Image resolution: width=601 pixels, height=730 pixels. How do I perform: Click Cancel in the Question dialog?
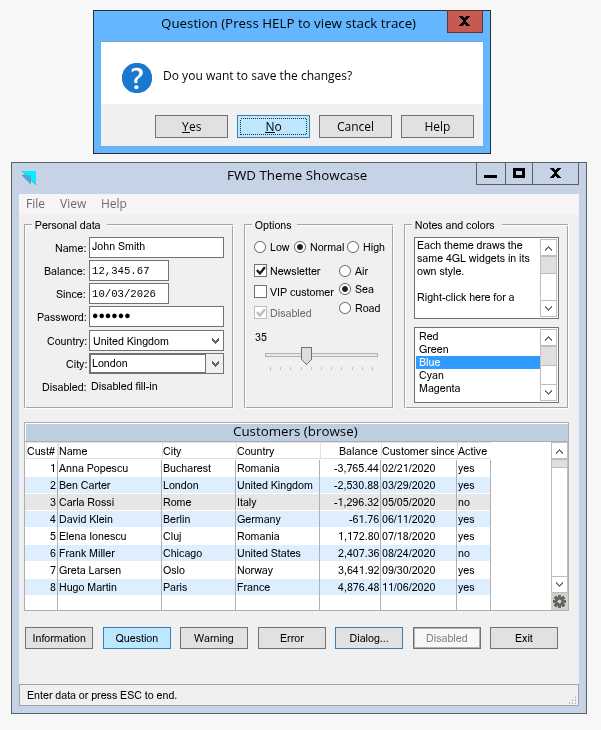pos(355,127)
